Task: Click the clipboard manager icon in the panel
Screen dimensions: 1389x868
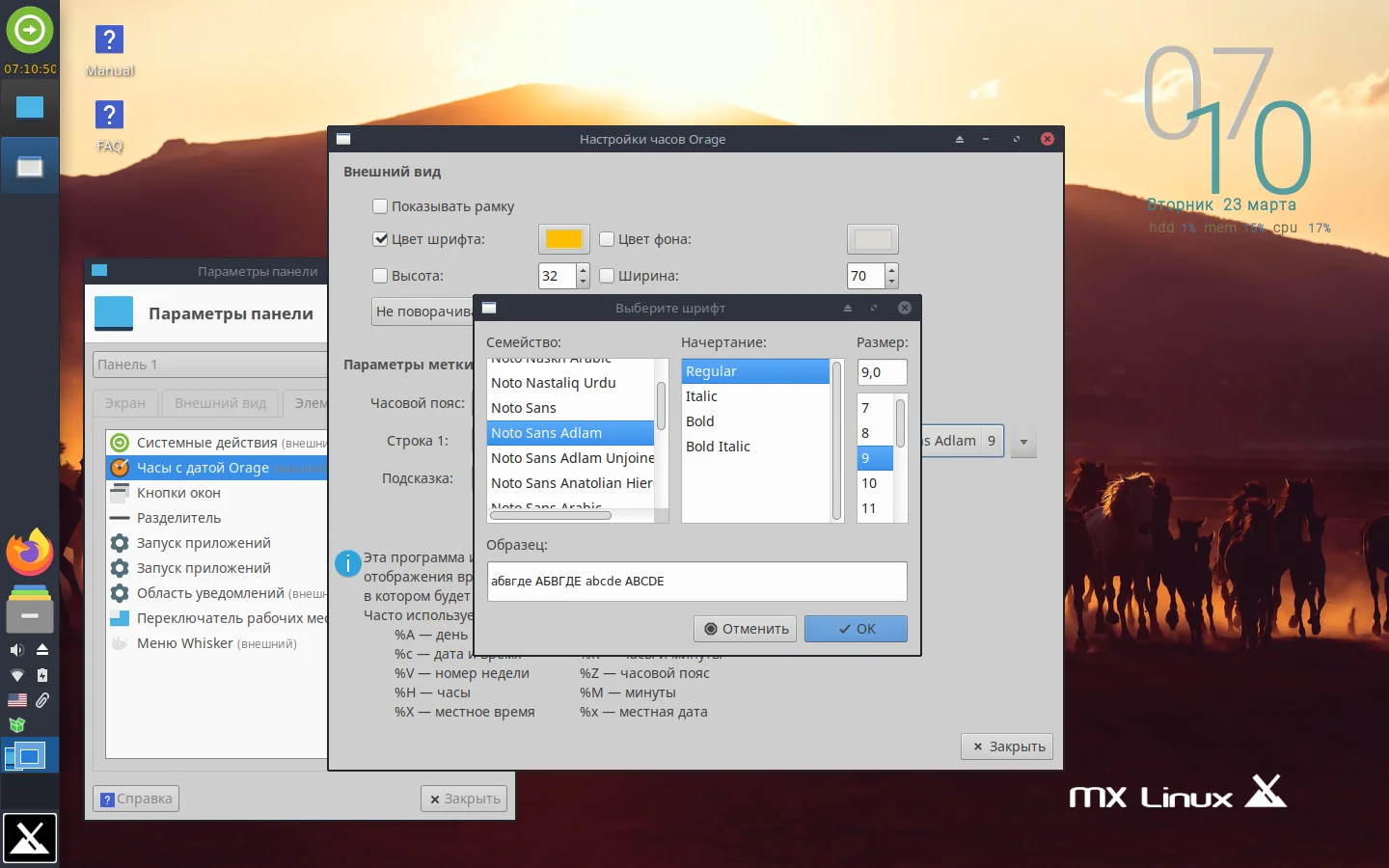Action: pyautogui.click(x=42, y=700)
